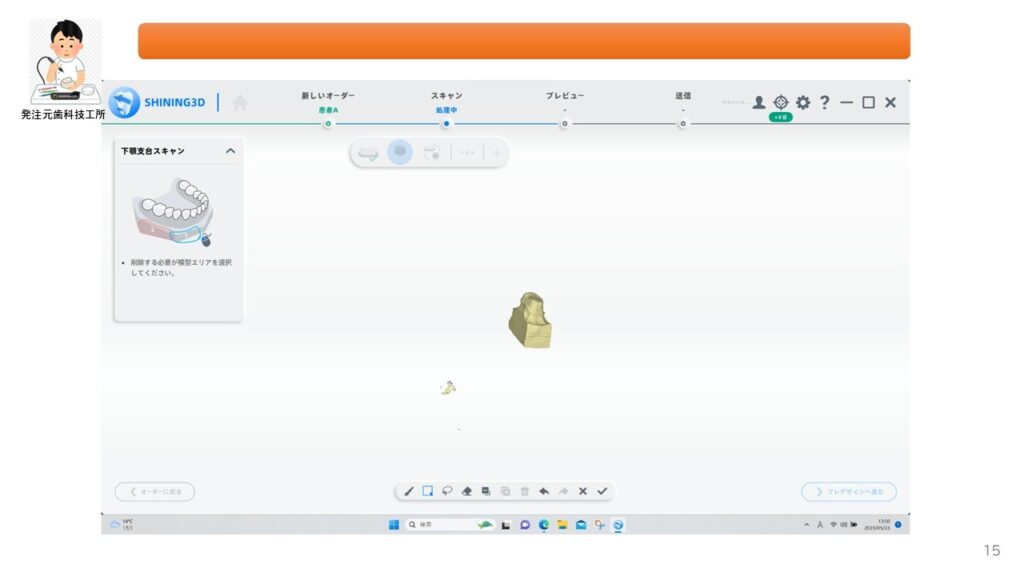Select the lasso selection tool
Screen dimensions: 1024x576
[x=447, y=491]
